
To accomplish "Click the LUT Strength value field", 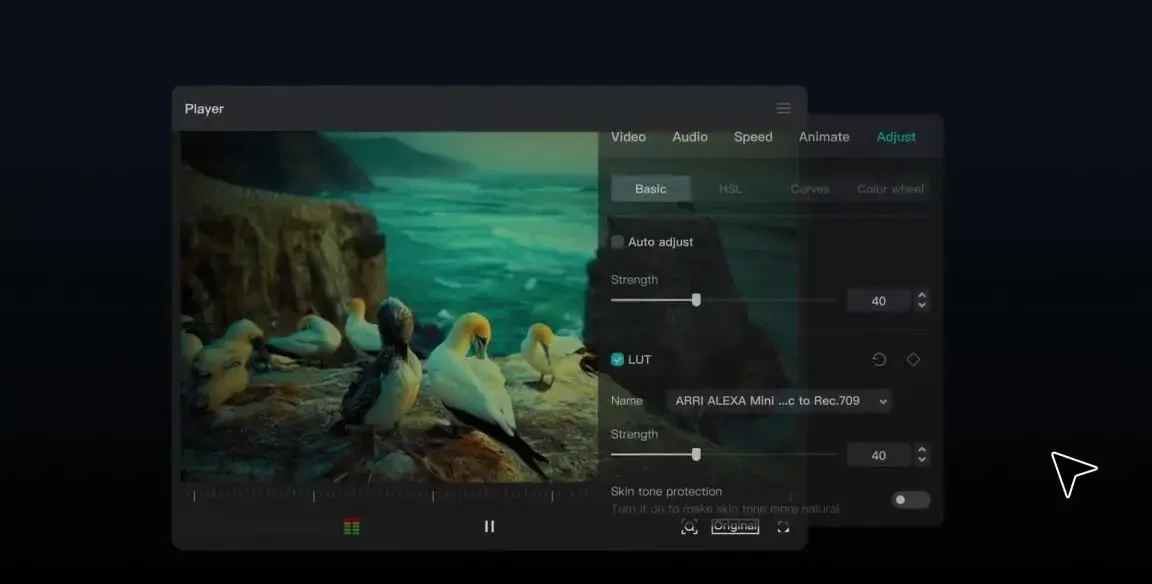I will 878,455.
